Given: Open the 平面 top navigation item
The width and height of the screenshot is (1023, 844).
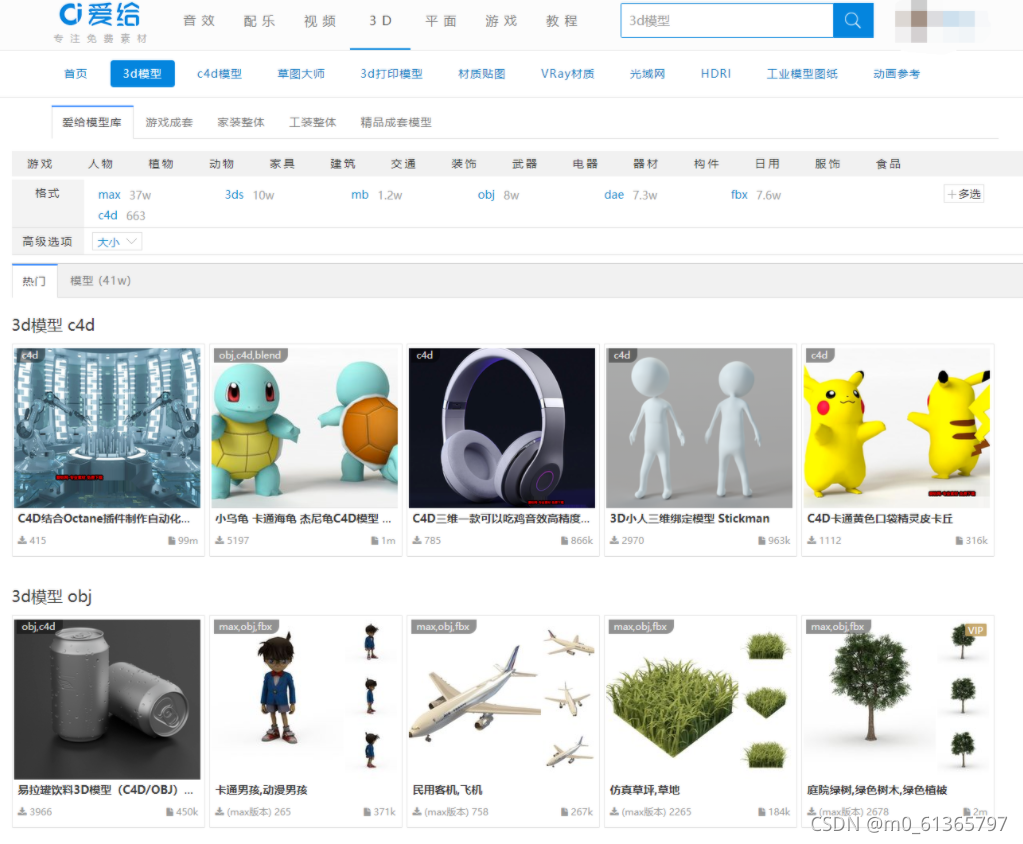Looking at the screenshot, I should click(x=441, y=21).
